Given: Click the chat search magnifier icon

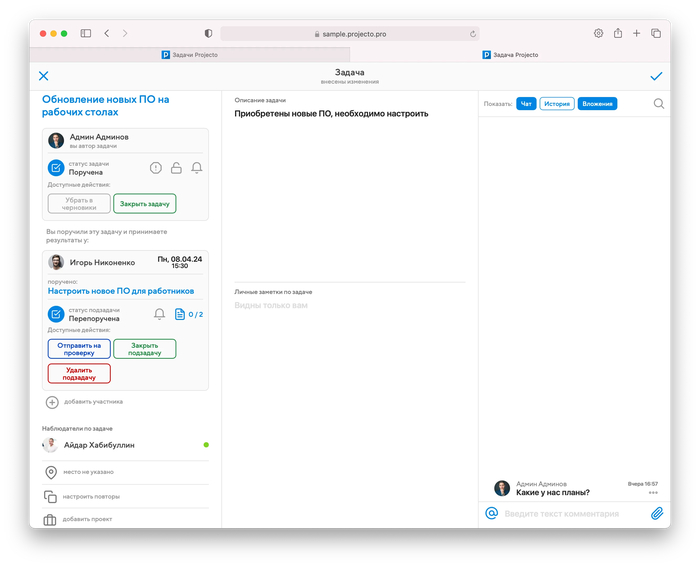Looking at the screenshot, I should click(x=659, y=103).
